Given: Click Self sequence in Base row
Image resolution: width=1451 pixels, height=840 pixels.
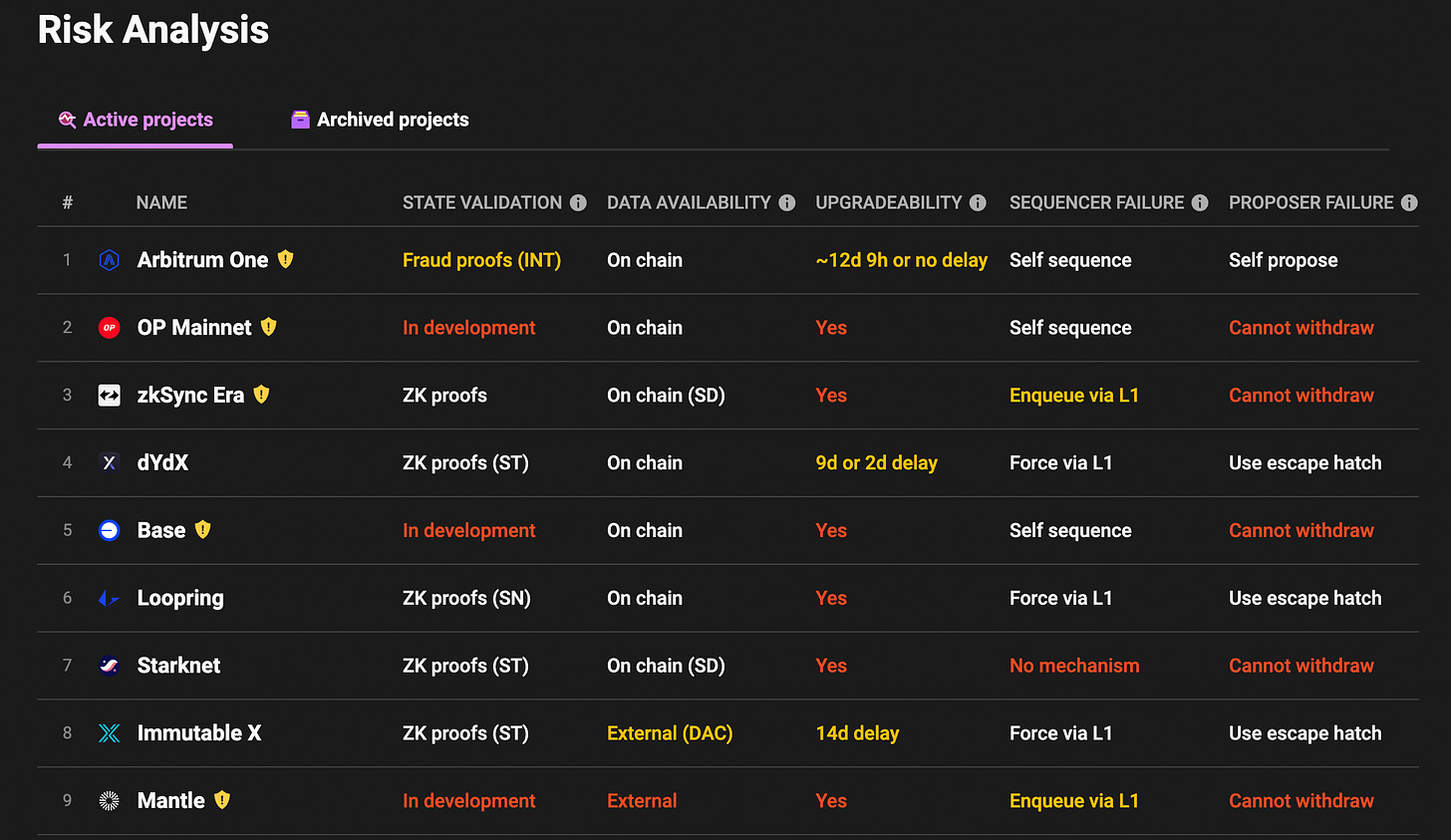Looking at the screenshot, I should point(1070,530).
